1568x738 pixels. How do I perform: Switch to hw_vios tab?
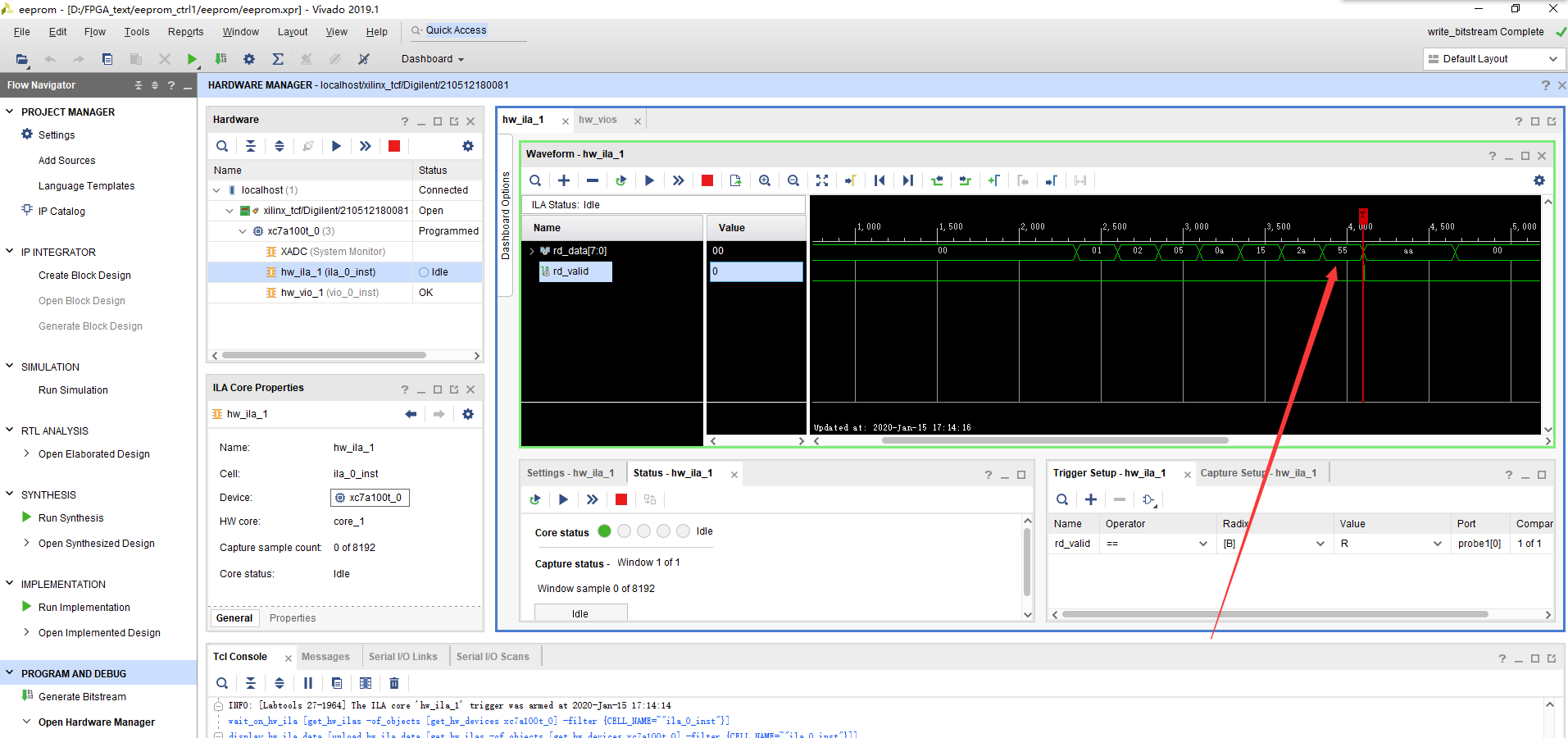point(598,120)
